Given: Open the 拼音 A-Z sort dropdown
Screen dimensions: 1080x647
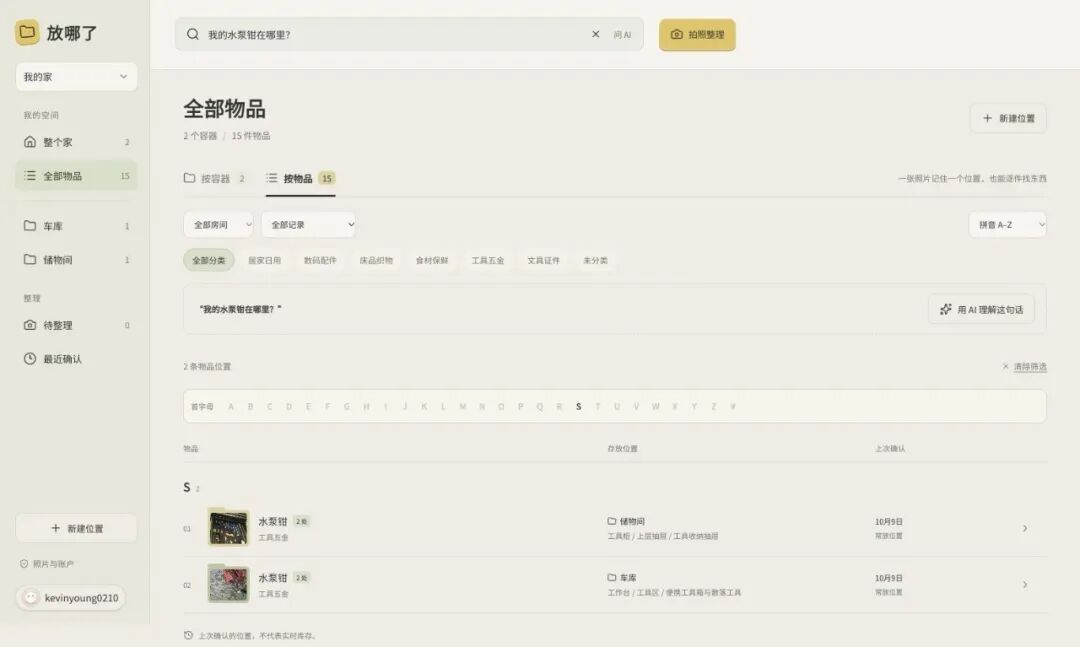Looking at the screenshot, I should 1008,225.
